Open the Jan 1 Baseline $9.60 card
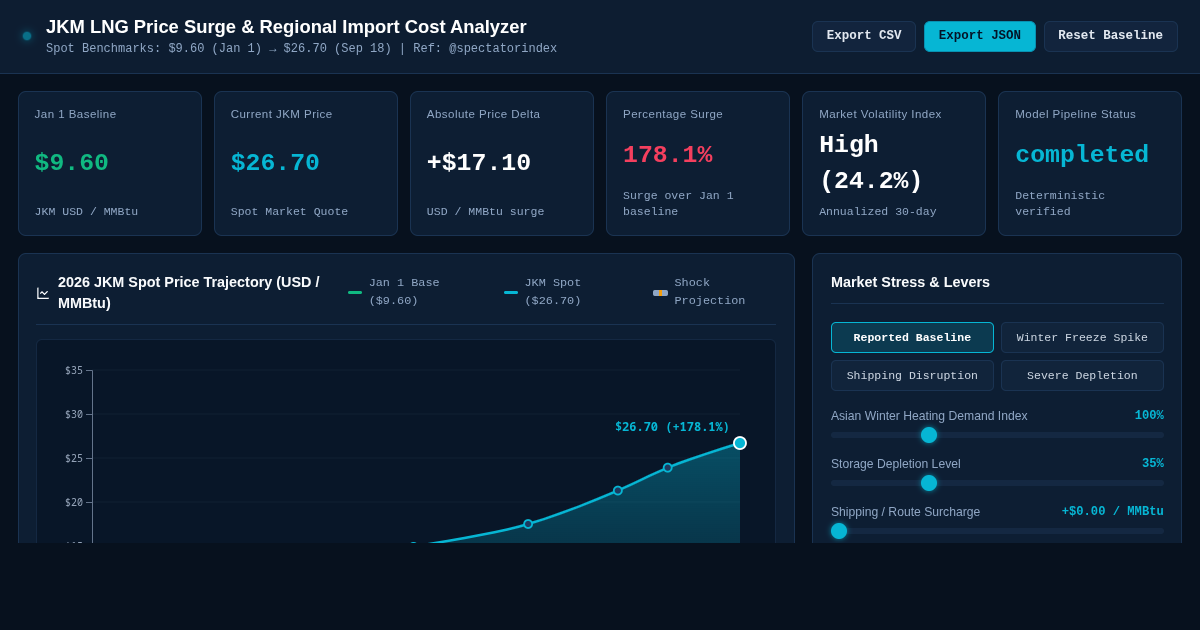The image size is (1200, 630). coord(110,164)
